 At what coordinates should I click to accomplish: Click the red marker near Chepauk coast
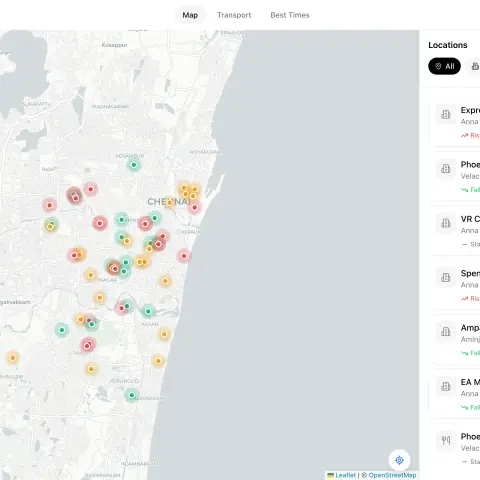click(x=184, y=256)
